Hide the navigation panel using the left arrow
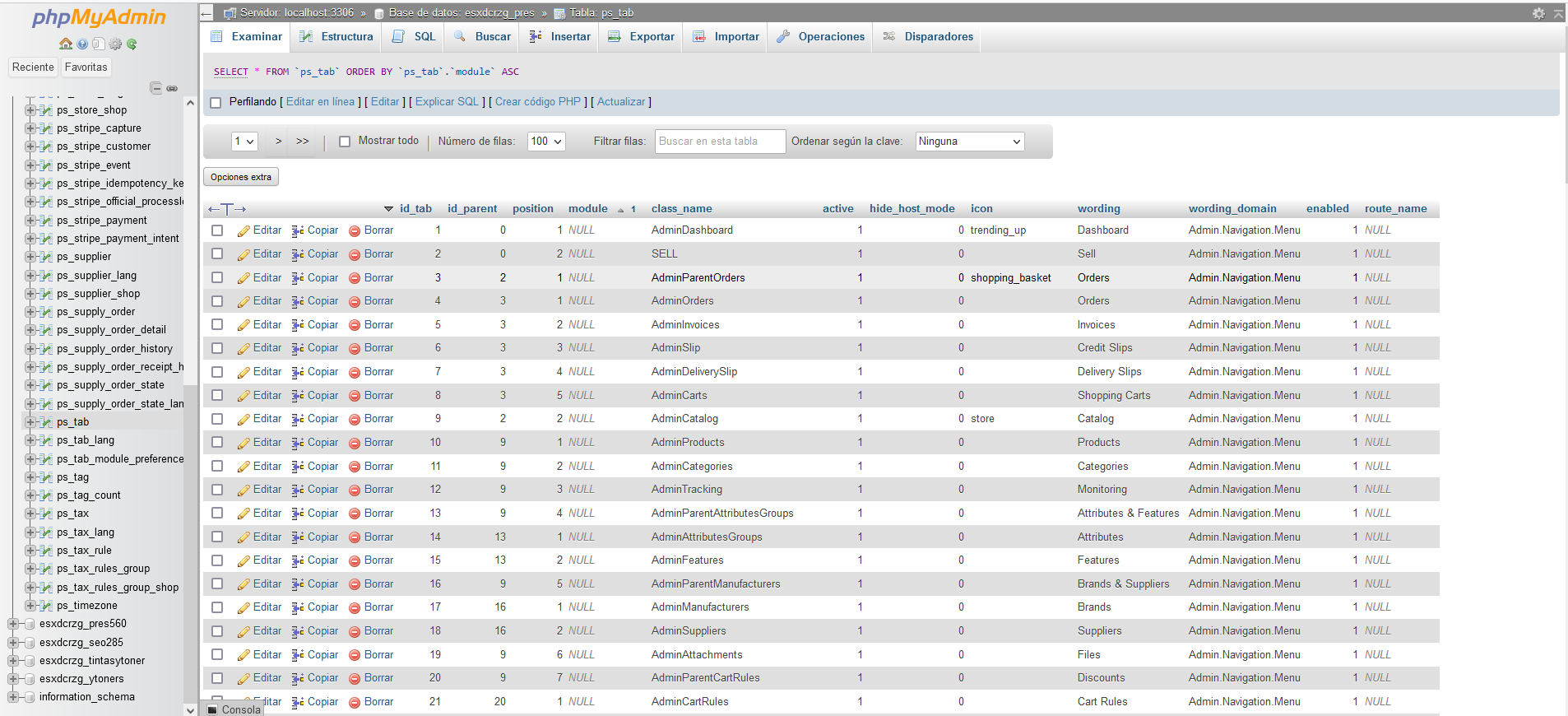This screenshot has width=1568, height=716. [x=206, y=13]
